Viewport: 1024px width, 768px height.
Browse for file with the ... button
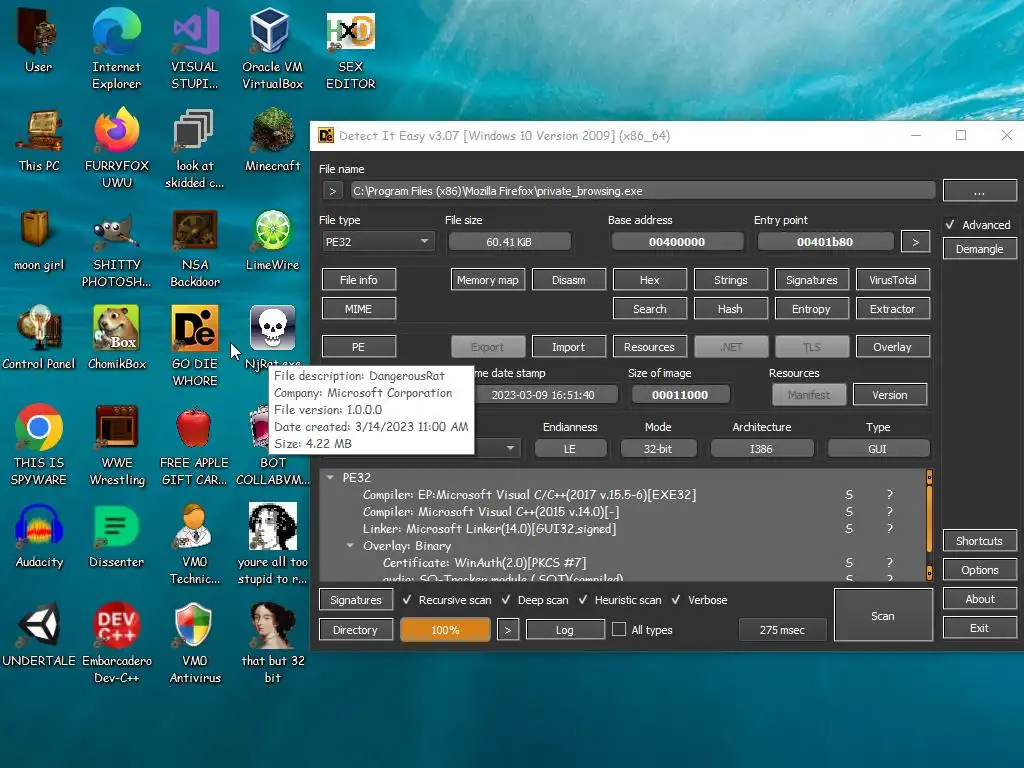pos(979,191)
